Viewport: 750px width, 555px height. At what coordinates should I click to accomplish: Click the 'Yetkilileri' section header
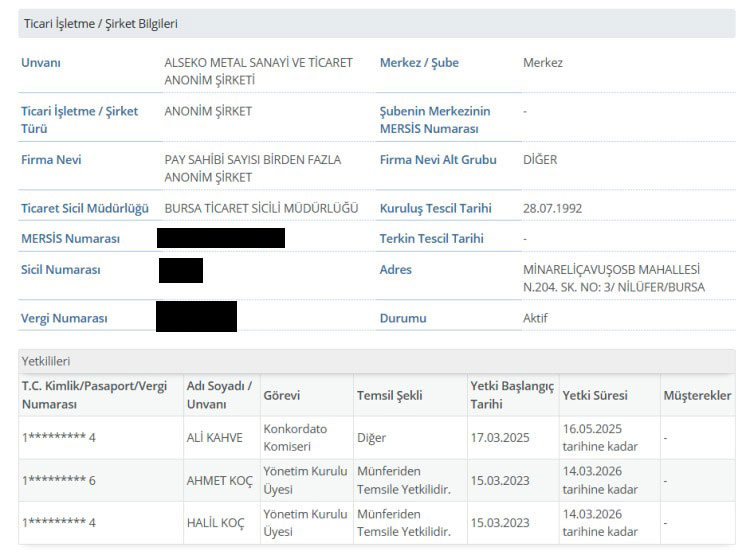46,361
